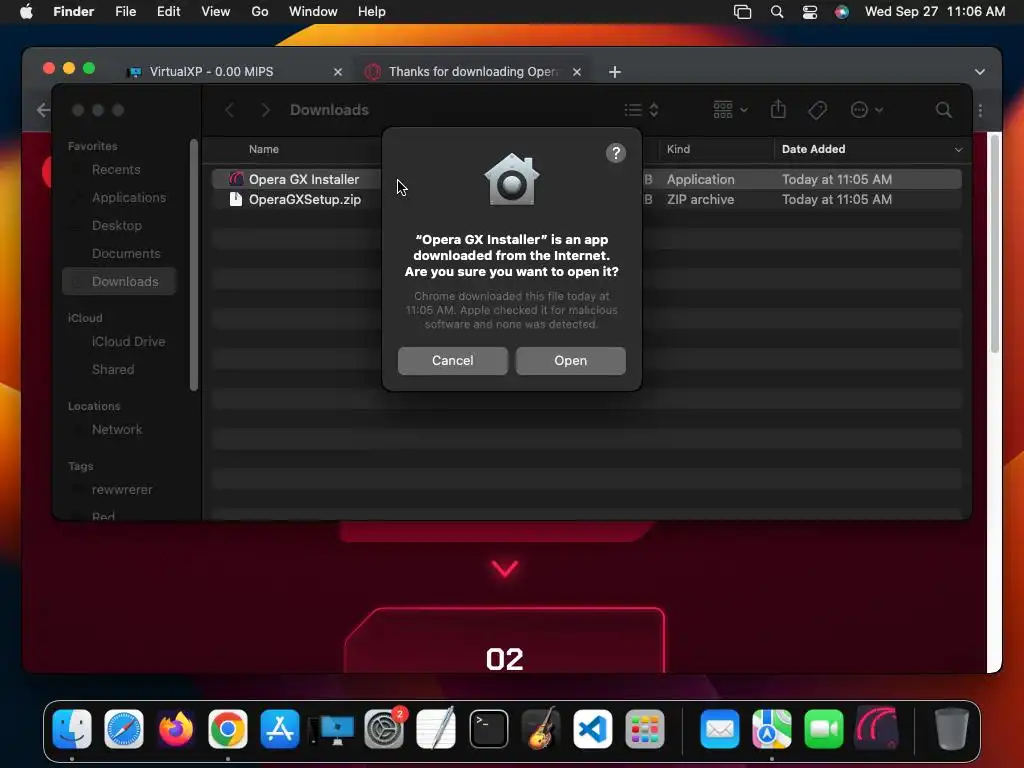Open TextEdit from the Dock
This screenshot has height=768, width=1024.
pos(436,728)
